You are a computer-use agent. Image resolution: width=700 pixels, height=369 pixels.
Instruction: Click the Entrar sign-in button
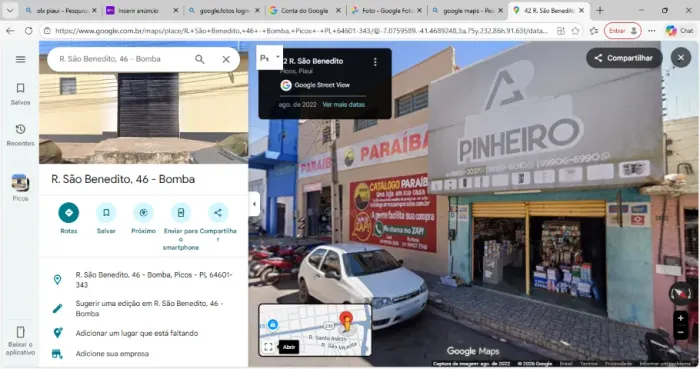(622, 31)
